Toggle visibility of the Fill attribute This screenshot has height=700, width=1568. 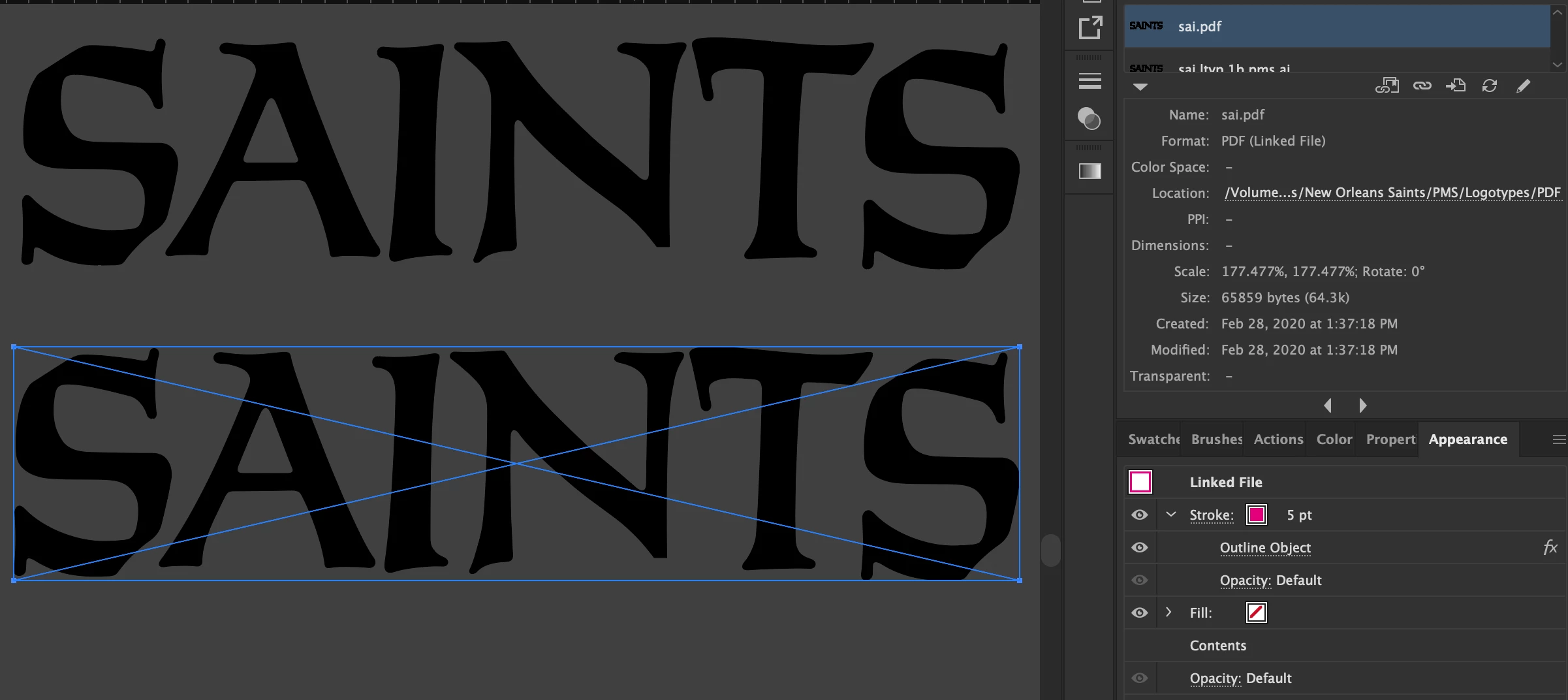click(1140, 612)
